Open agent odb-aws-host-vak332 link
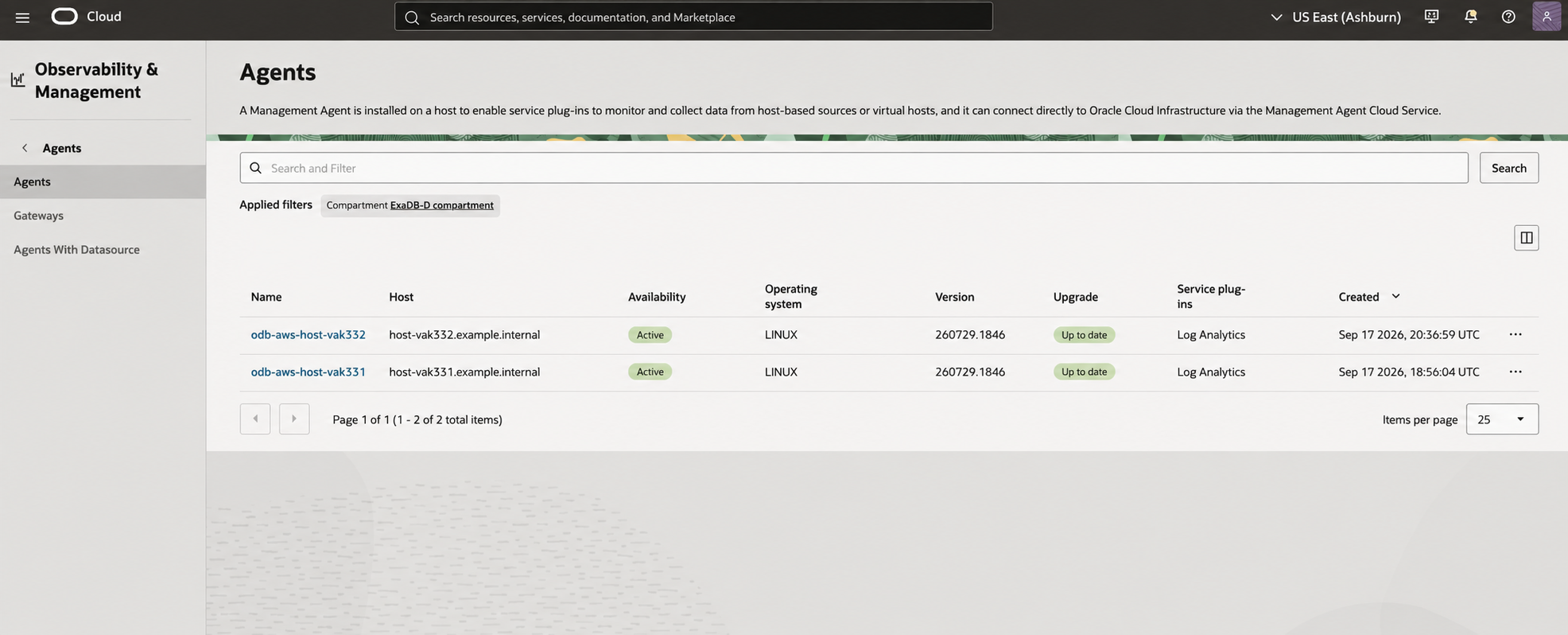1568x635 pixels. pyautogui.click(x=308, y=334)
